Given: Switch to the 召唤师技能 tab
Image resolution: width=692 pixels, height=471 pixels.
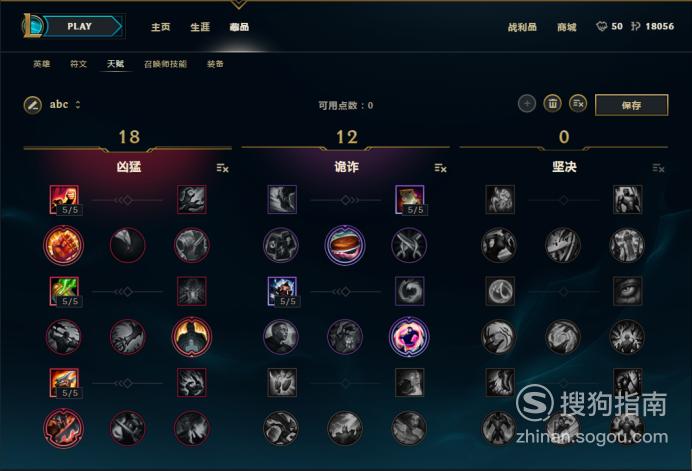Looking at the screenshot, I should pyautogui.click(x=165, y=64).
